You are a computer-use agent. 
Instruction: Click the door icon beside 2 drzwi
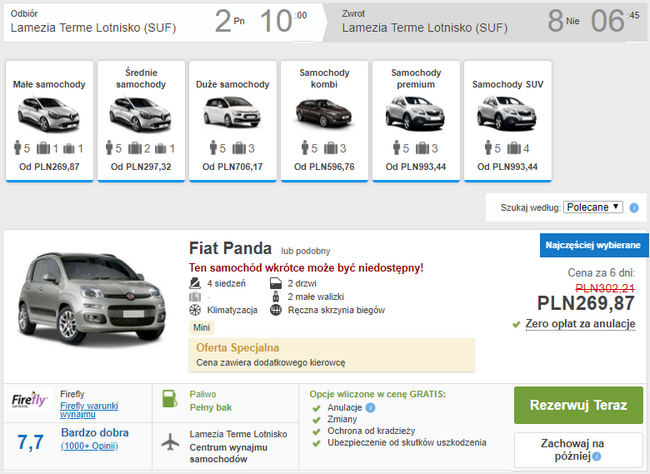[276, 284]
